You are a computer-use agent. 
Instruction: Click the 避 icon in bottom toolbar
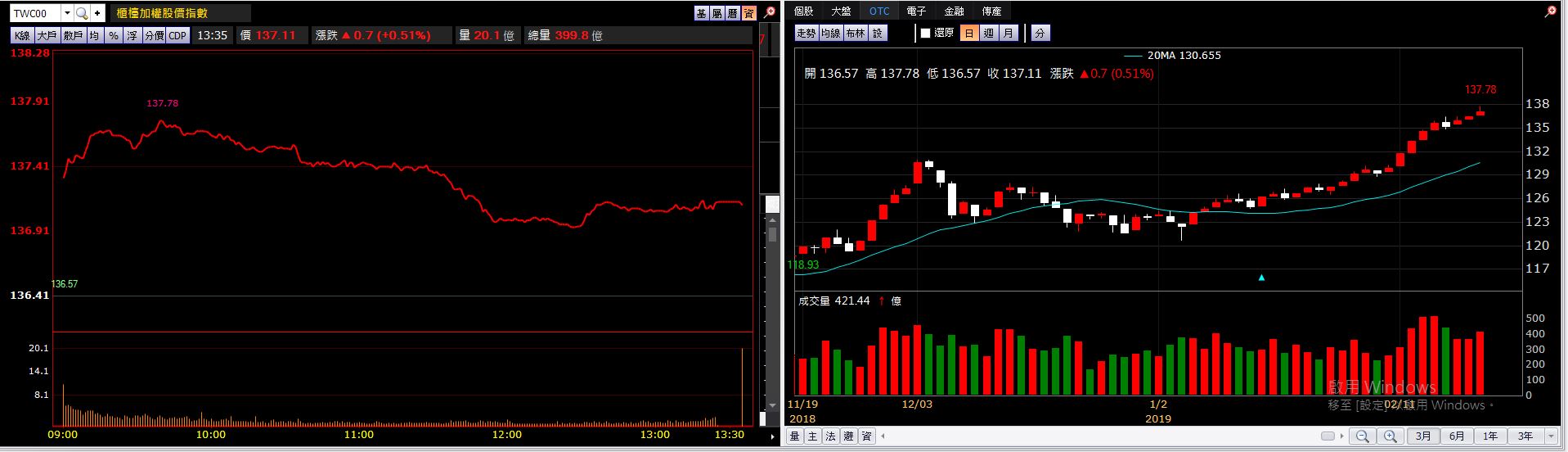coord(848,436)
